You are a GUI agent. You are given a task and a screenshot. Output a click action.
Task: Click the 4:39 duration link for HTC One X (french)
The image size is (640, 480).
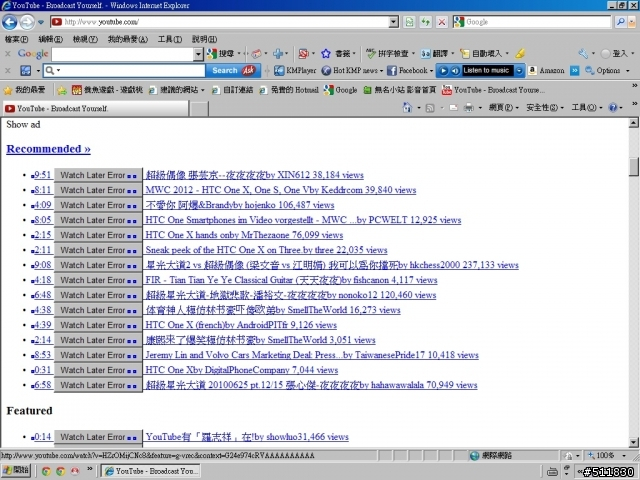42,325
